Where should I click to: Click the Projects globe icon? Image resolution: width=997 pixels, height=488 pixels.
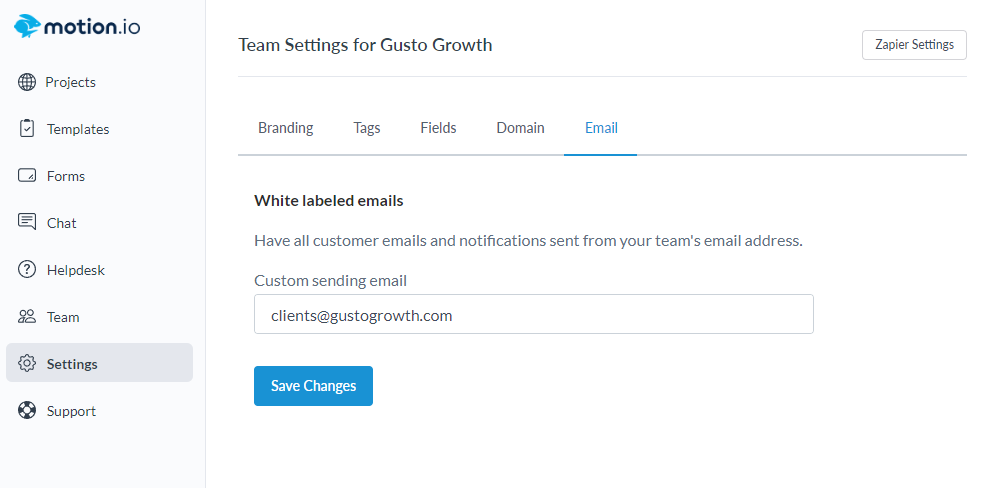(x=27, y=82)
